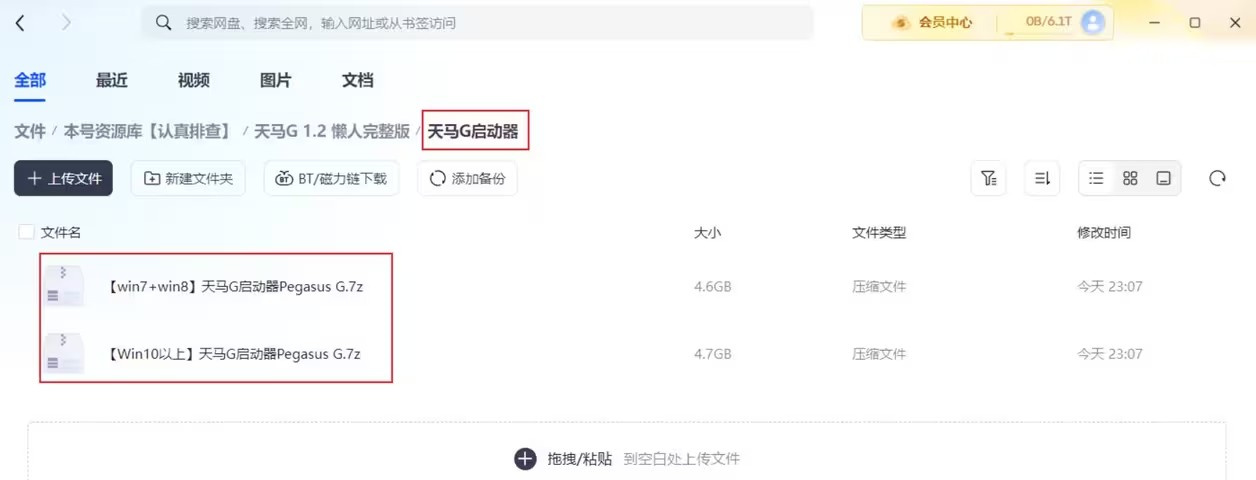Viewport: 1256px width, 480px height.
Task: Open the file filter options
Action: pyautogui.click(x=988, y=178)
